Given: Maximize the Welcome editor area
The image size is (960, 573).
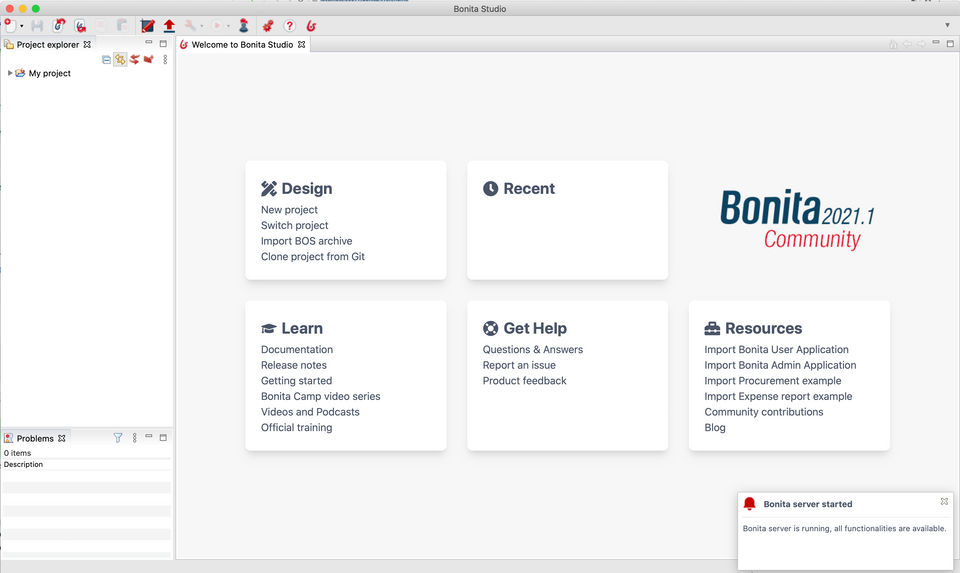Looking at the screenshot, I should (x=950, y=43).
